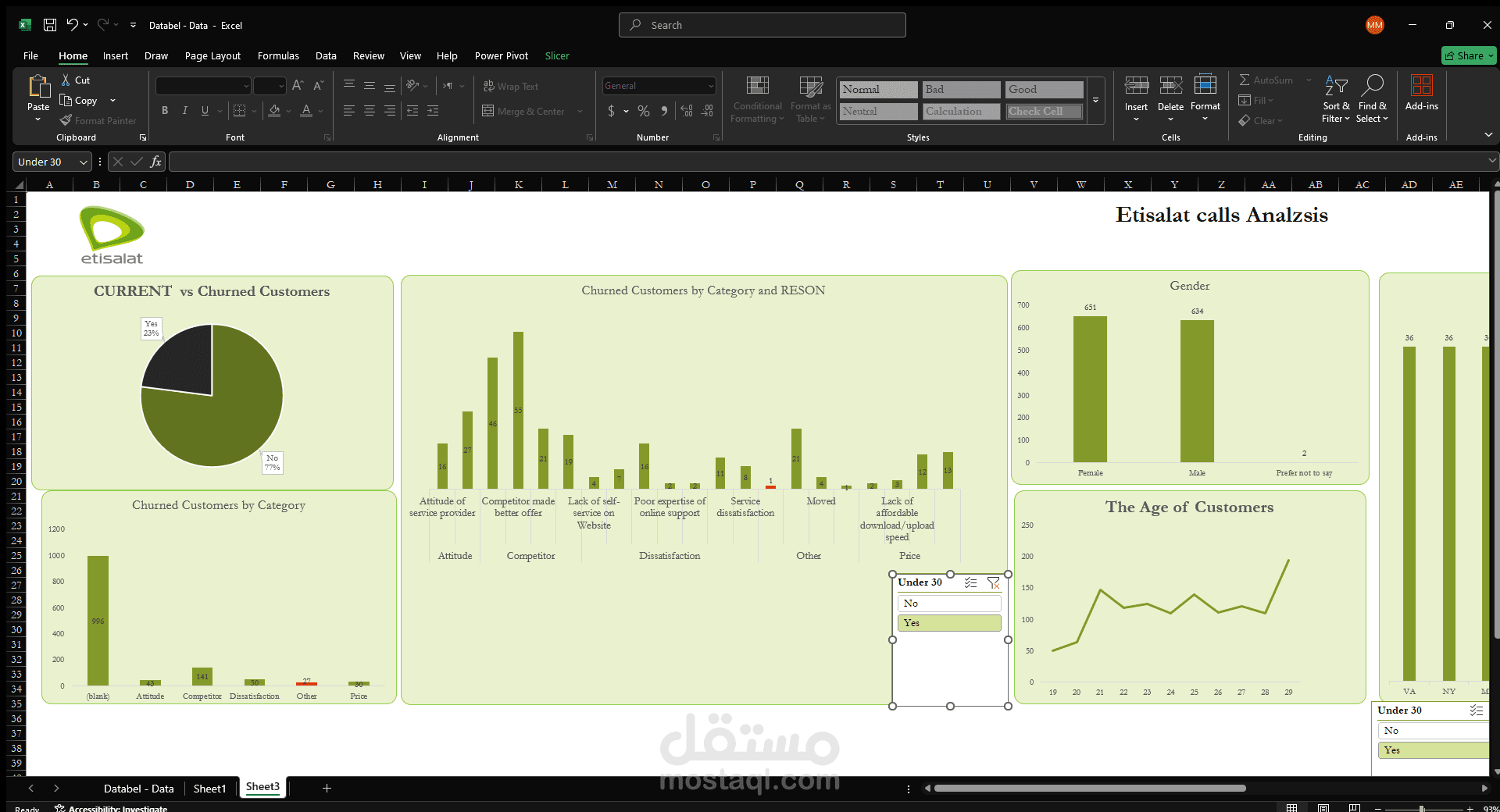This screenshot has width=1500, height=812.
Task: Open the font size dropdown
Action: pyautogui.click(x=281, y=86)
